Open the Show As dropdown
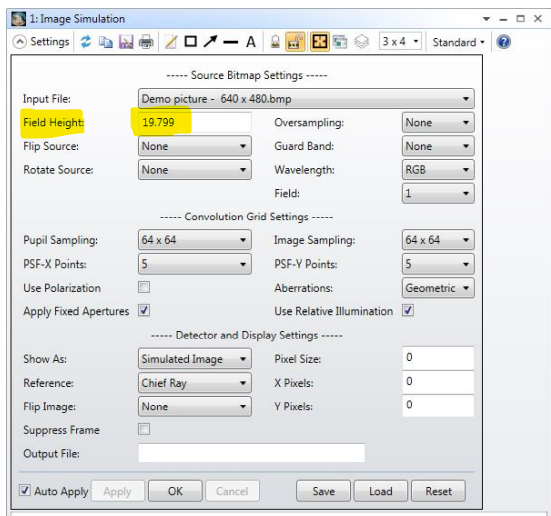551x516 pixels. click(x=195, y=359)
